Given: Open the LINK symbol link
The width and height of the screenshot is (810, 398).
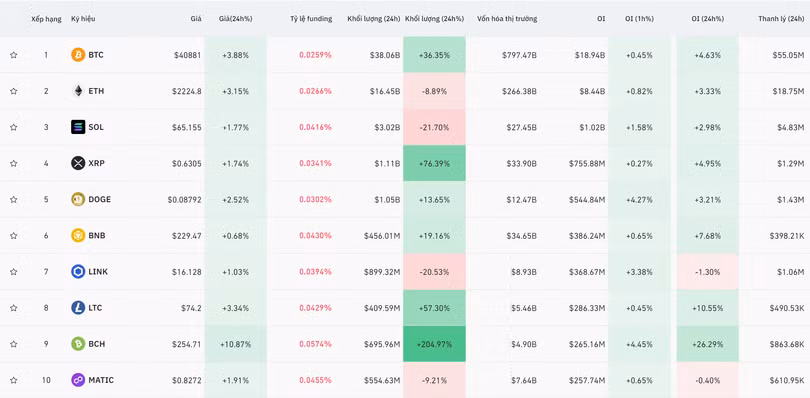Looking at the screenshot, I should pos(98,272).
